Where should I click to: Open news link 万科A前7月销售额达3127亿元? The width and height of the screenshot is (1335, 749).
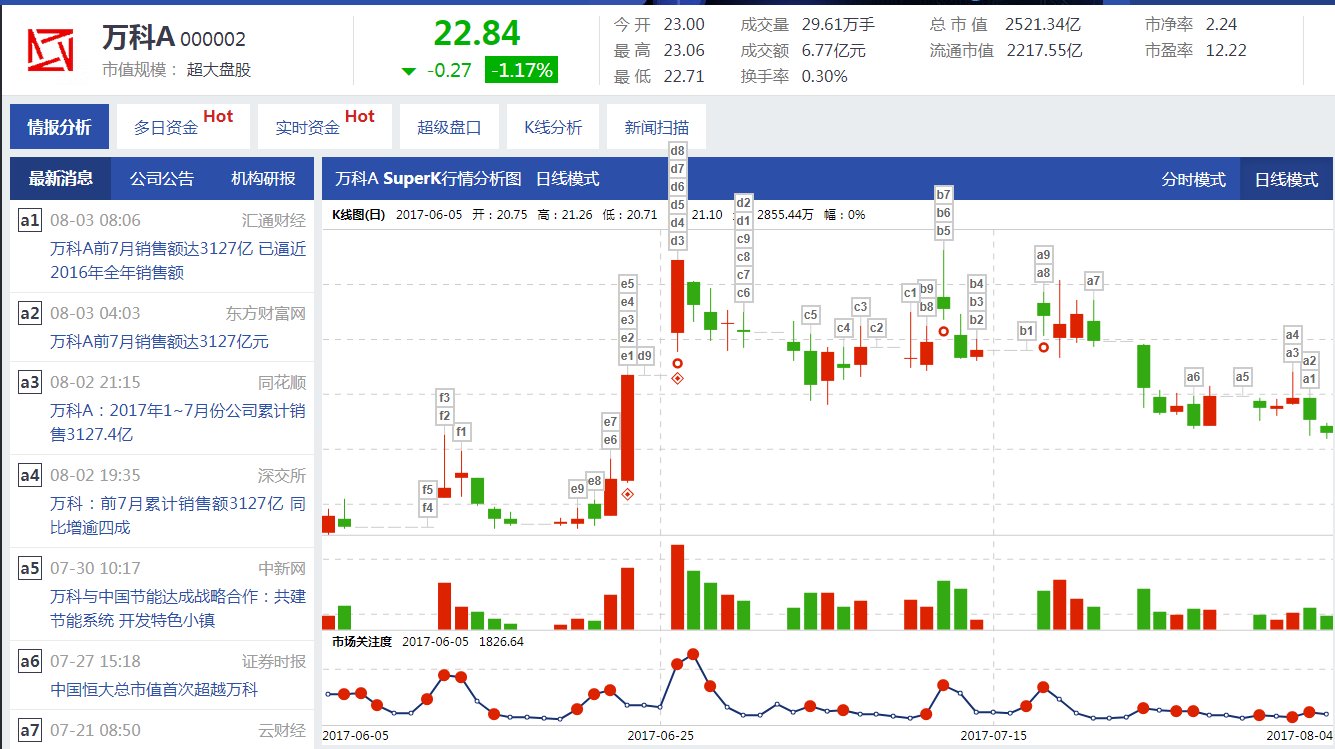(160, 342)
